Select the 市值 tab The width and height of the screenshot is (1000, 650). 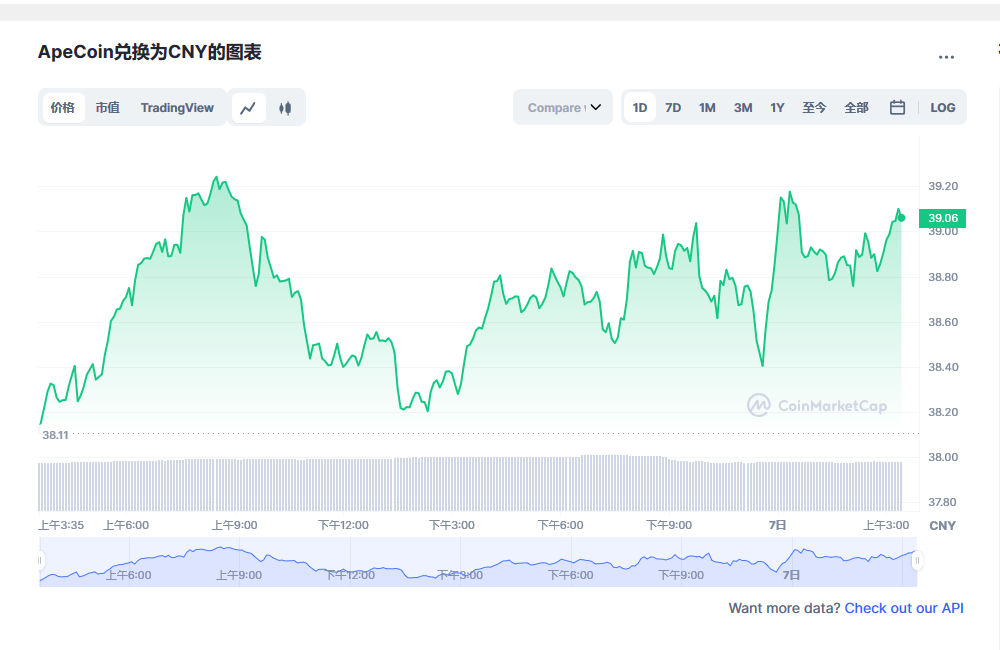[108, 108]
